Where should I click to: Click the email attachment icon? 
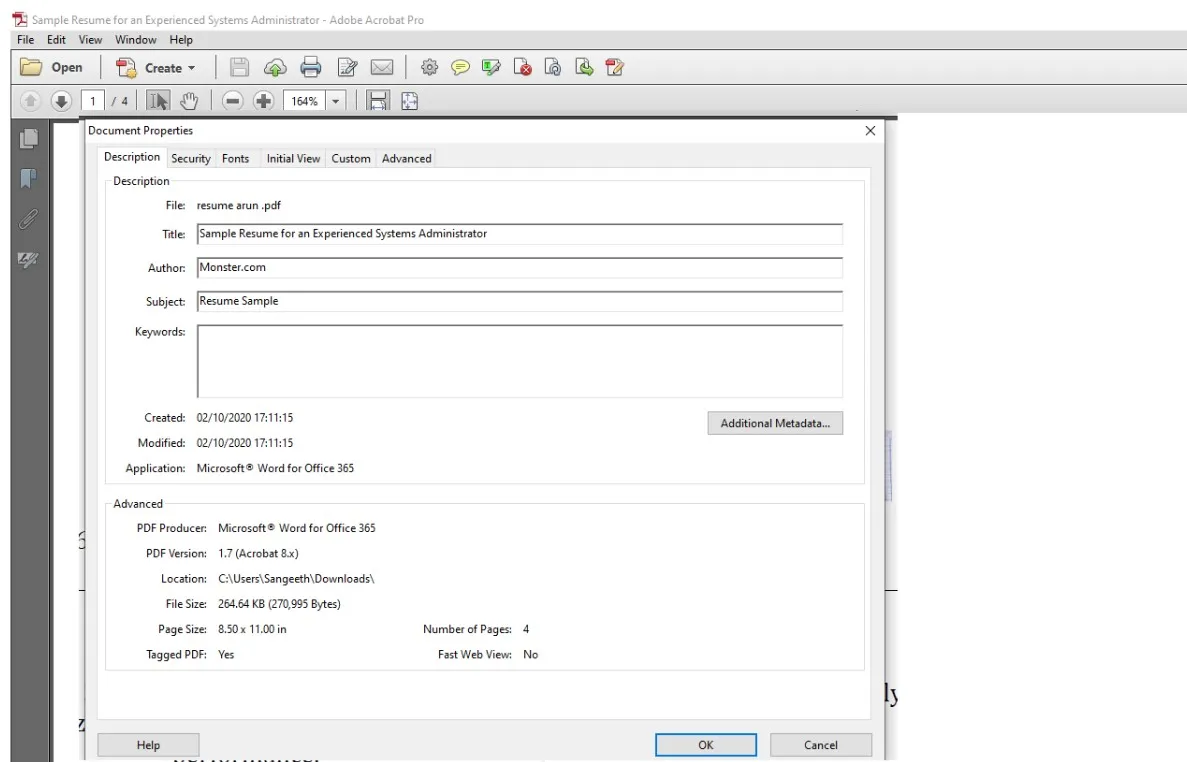pyautogui.click(x=383, y=67)
